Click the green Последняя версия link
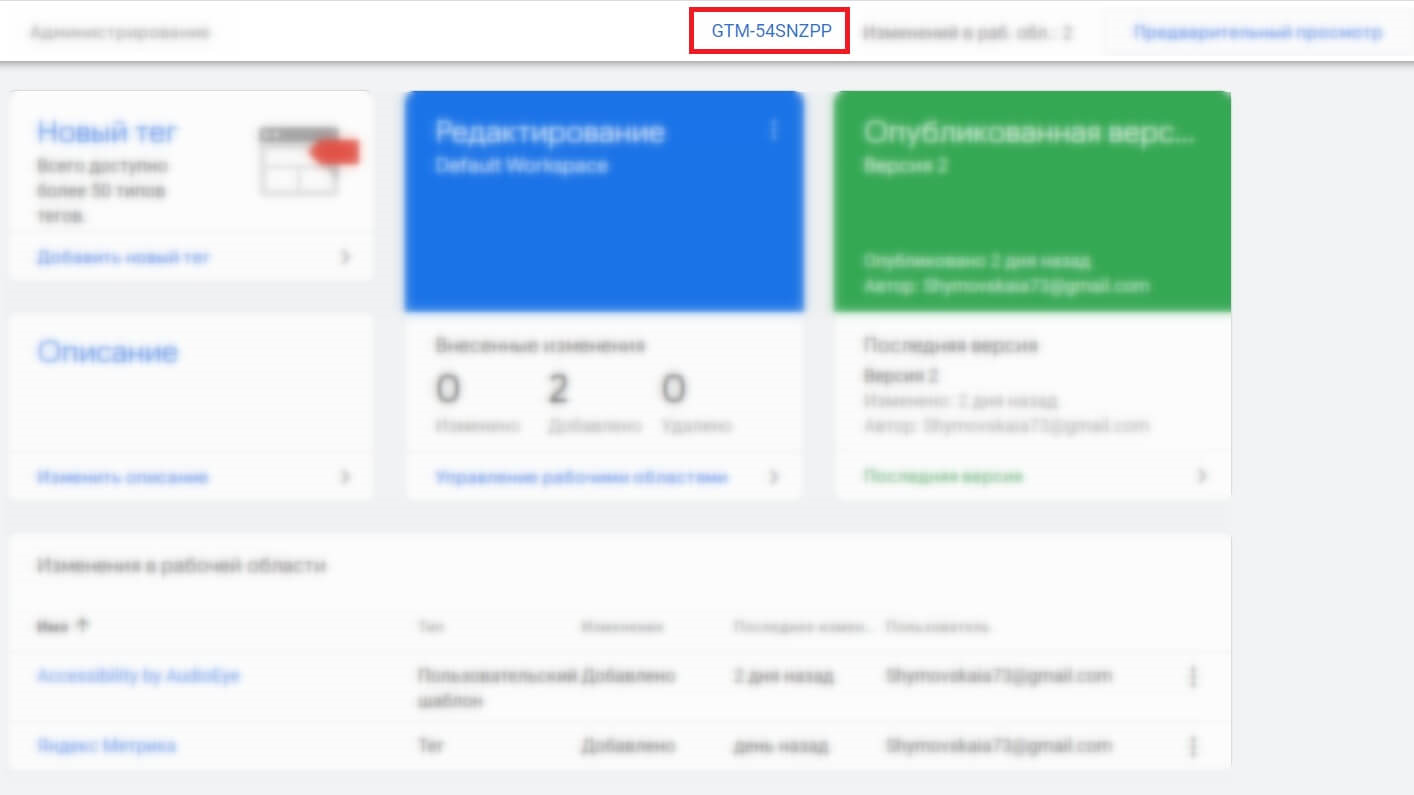 click(943, 476)
